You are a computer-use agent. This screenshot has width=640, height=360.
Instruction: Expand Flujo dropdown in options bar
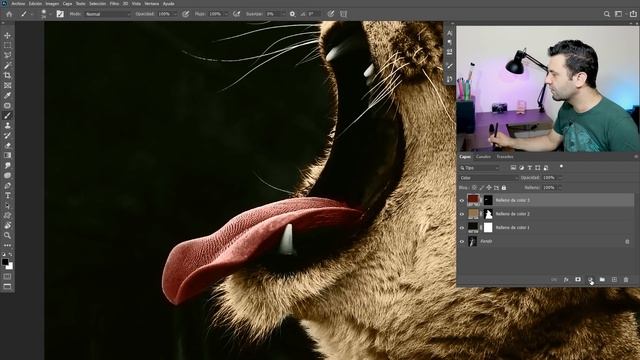(x=226, y=14)
